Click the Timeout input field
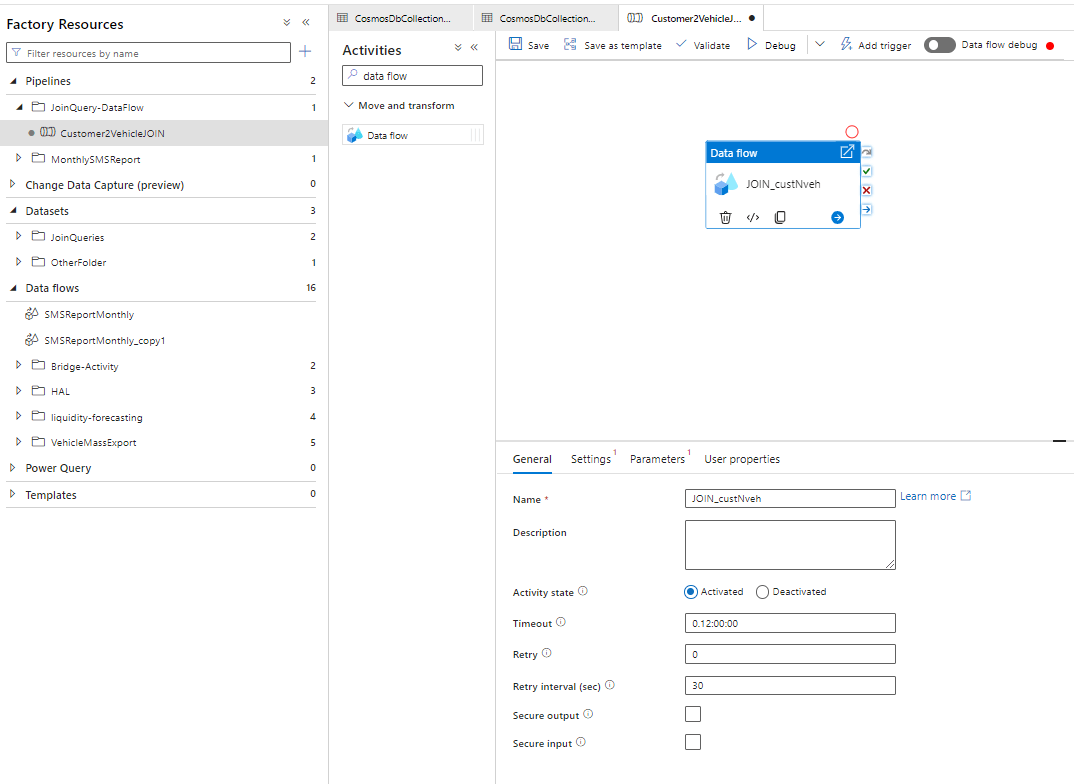The width and height of the screenshot is (1074, 784). (x=790, y=623)
